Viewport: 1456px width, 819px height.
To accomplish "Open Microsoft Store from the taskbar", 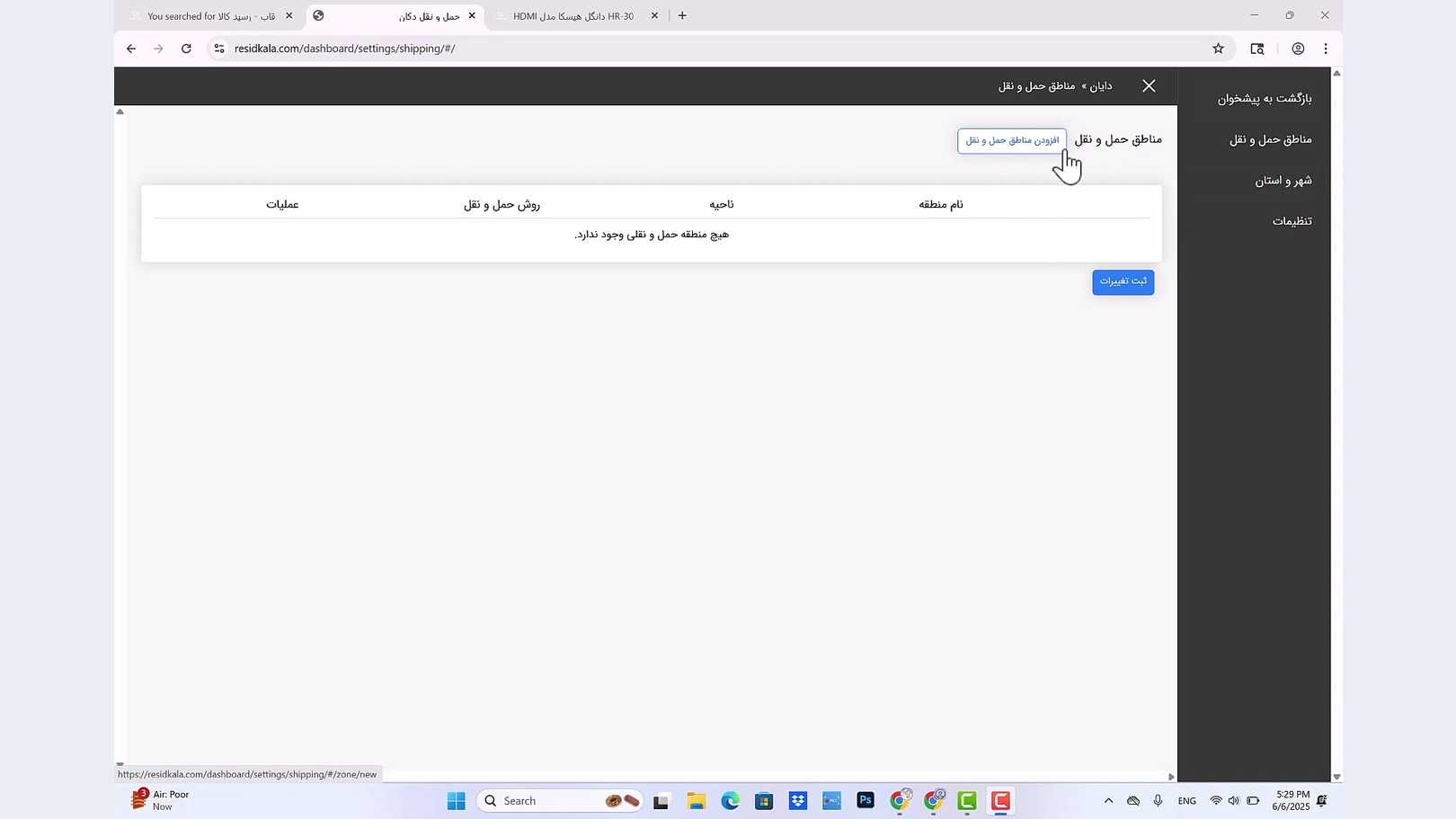I will coord(764,801).
